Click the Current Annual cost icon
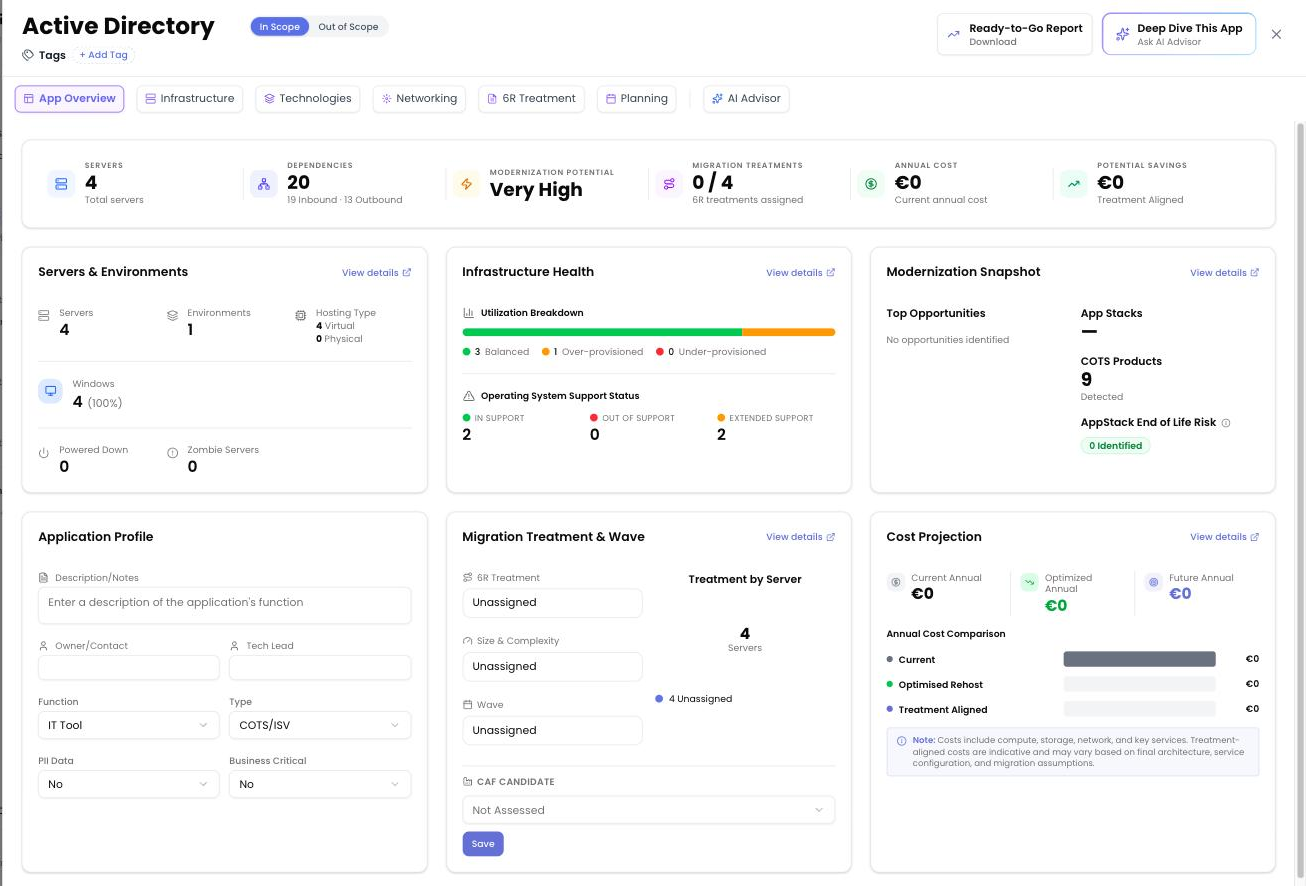Screen dimensions: 1306x886 pyautogui.click(x=896, y=582)
